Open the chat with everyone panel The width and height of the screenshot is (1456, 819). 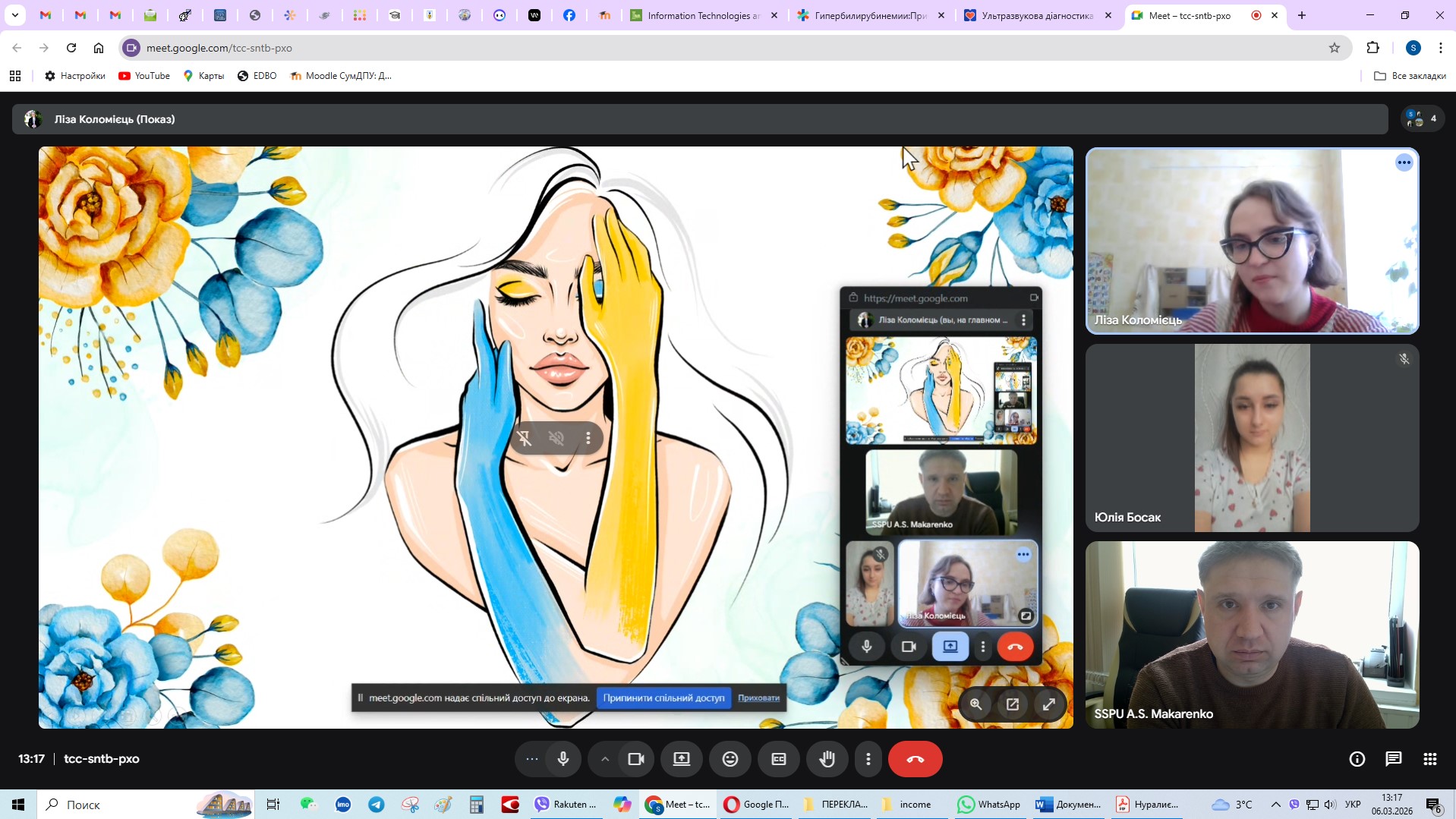(x=1393, y=759)
